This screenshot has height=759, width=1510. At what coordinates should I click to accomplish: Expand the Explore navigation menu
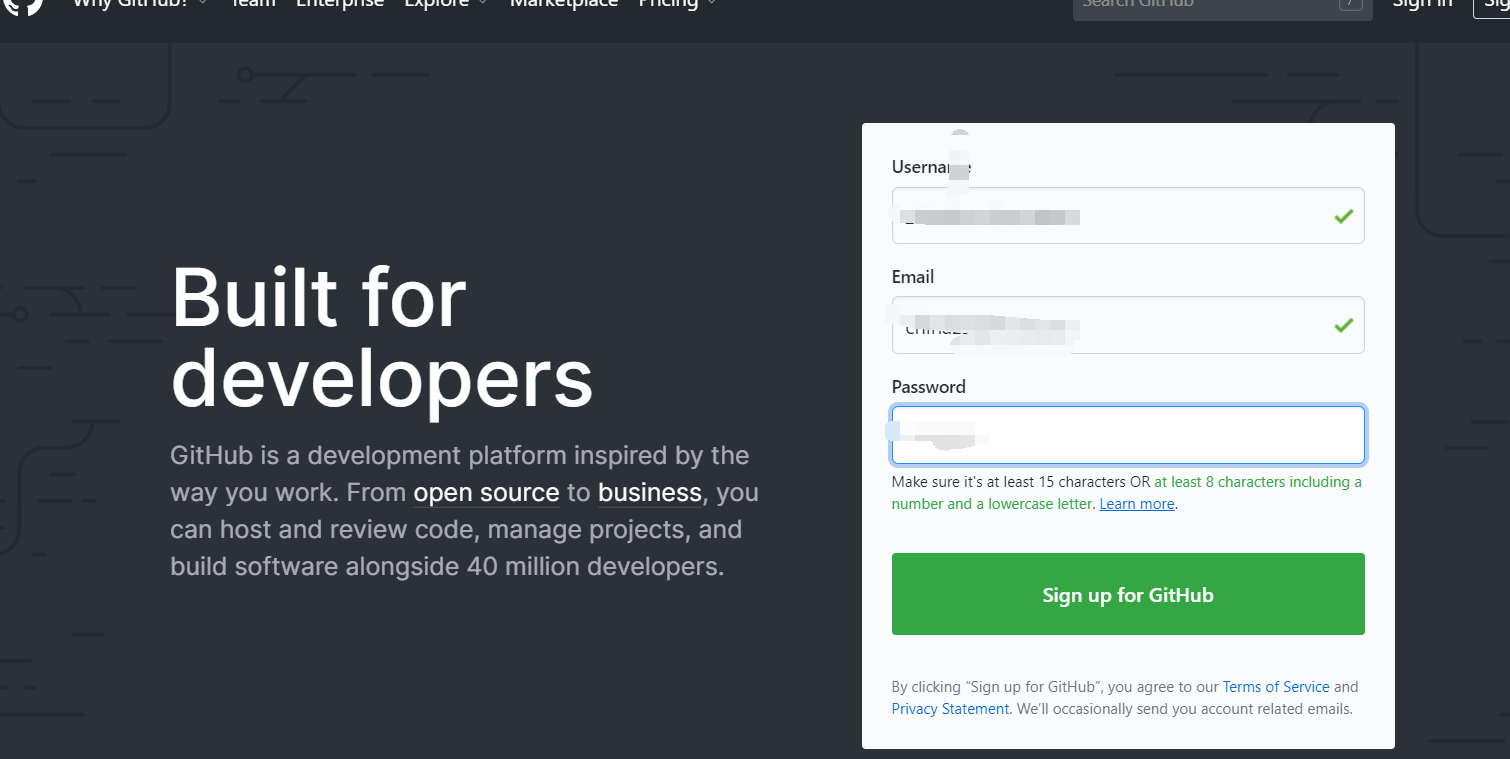[x=446, y=3]
